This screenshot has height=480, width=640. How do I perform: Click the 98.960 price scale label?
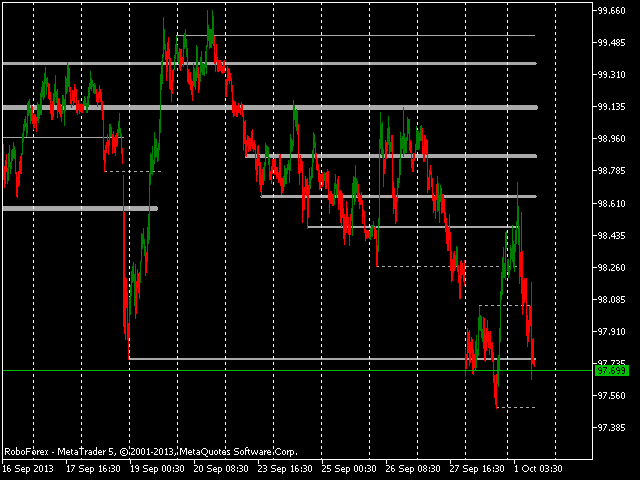611,139
